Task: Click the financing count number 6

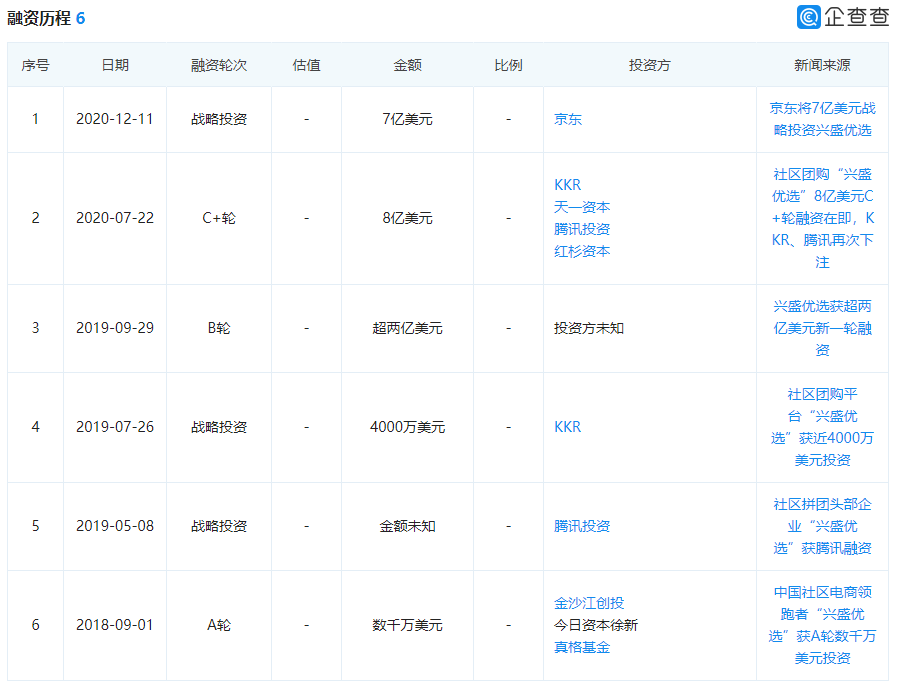Action: tap(80, 18)
